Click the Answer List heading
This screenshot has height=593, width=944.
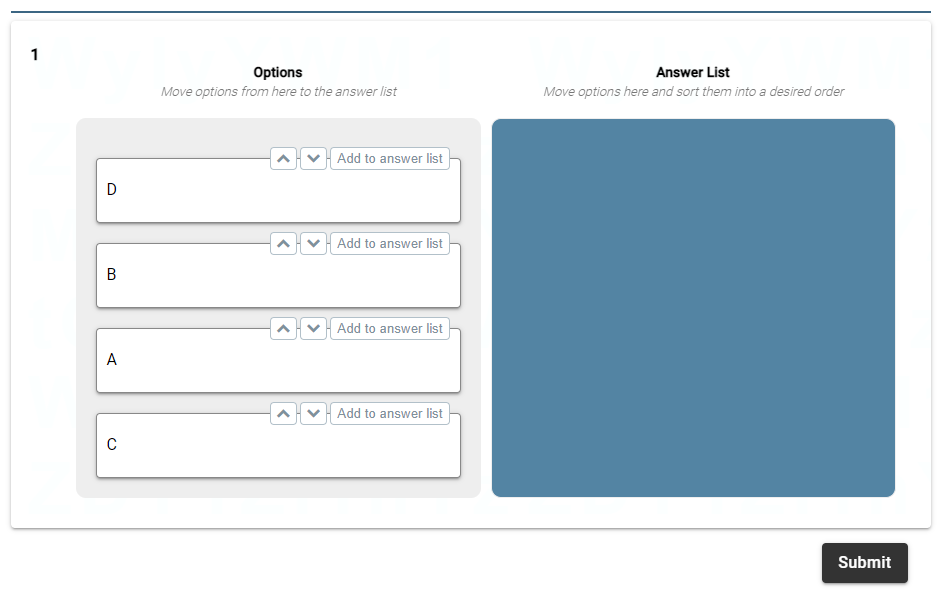point(693,72)
